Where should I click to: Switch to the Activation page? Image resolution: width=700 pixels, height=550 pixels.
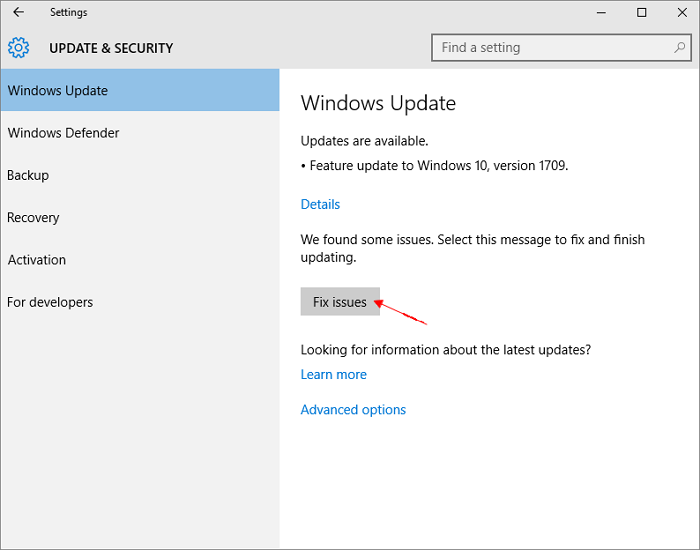pos(37,260)
